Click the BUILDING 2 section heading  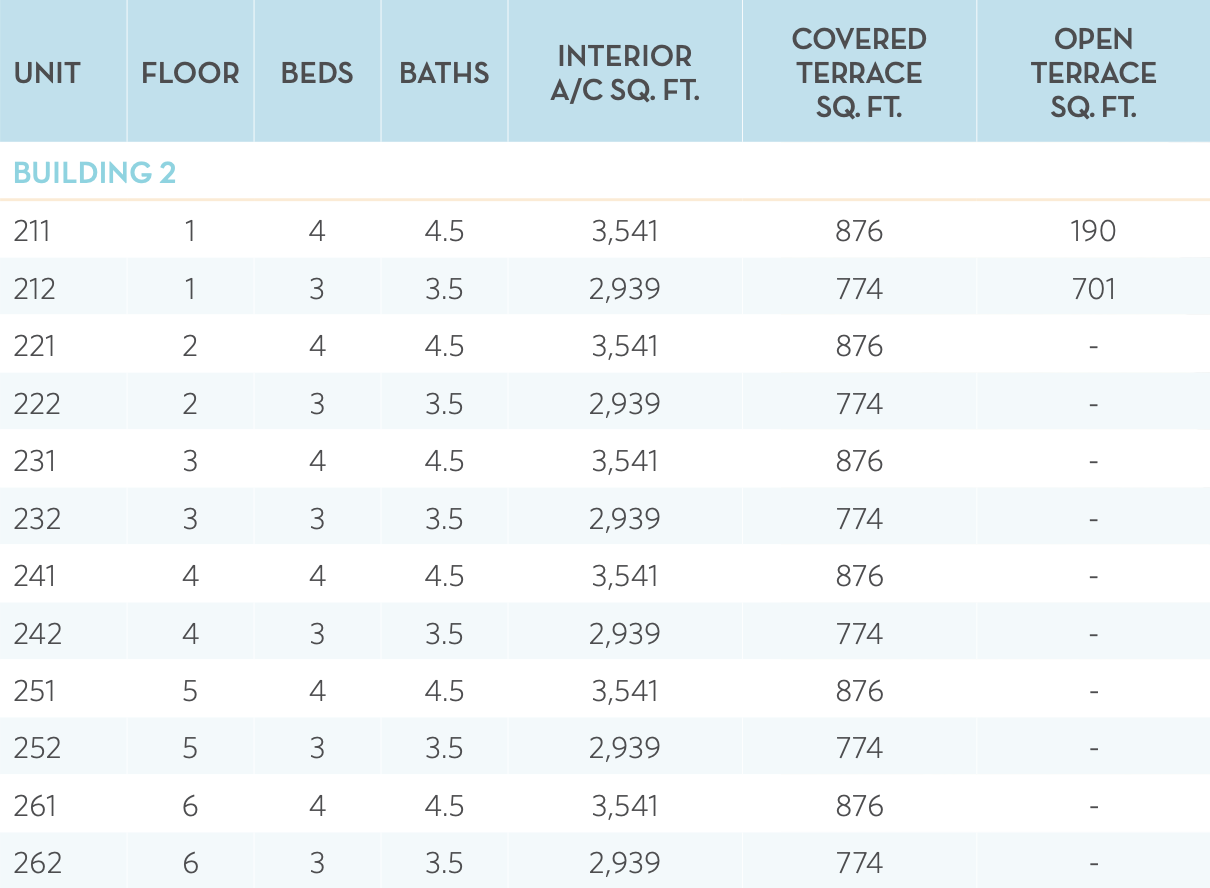tap(95, 173)
